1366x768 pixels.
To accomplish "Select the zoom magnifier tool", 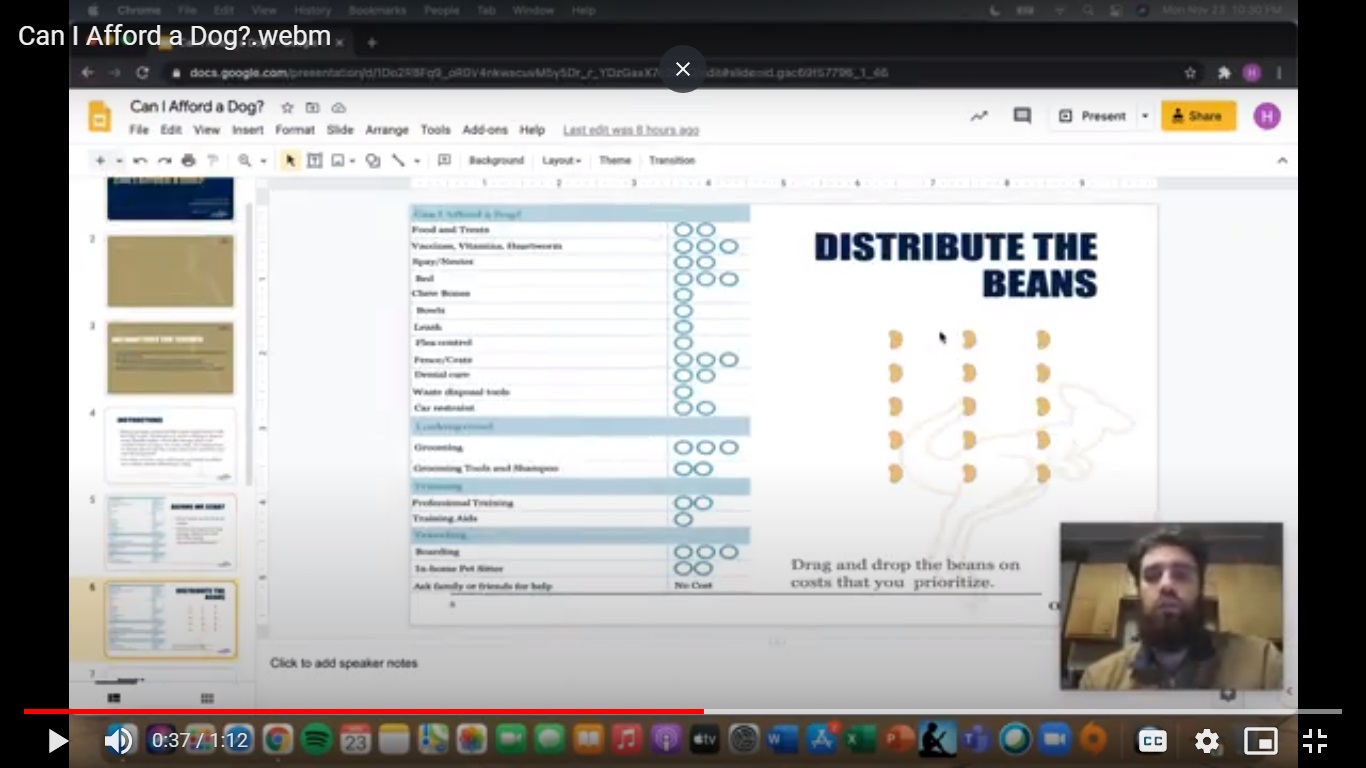I will coord(244,160).
